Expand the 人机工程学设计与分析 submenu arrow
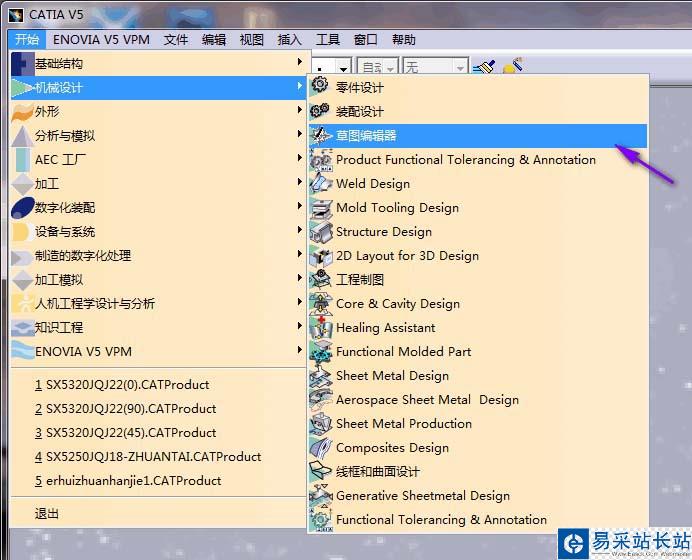This screenshot has width=692, height=560. pos(300,301)
